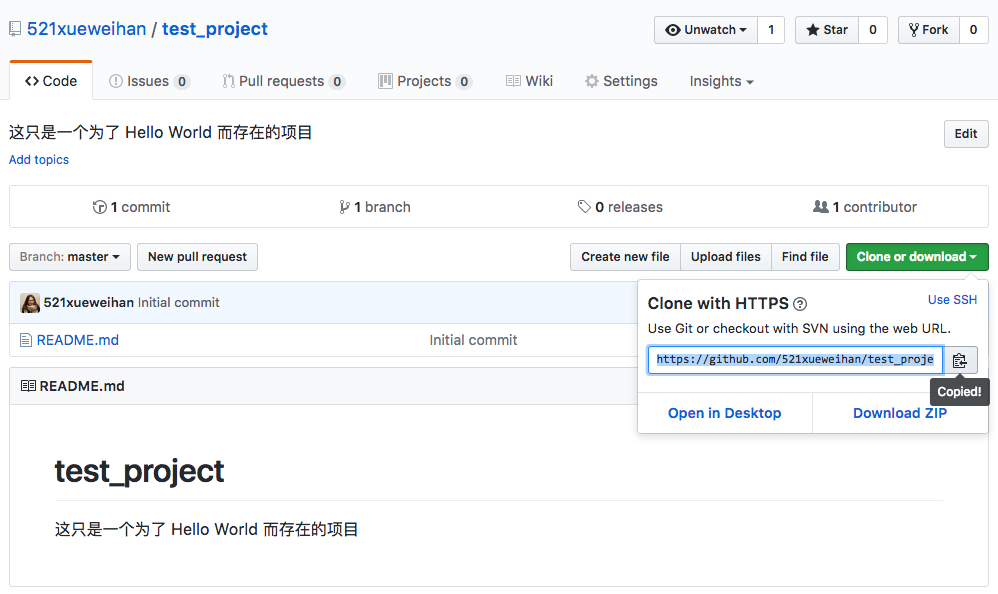Fork the test_project repository
The height and width of the screenshot is (594, 998).
pos(929,30)
